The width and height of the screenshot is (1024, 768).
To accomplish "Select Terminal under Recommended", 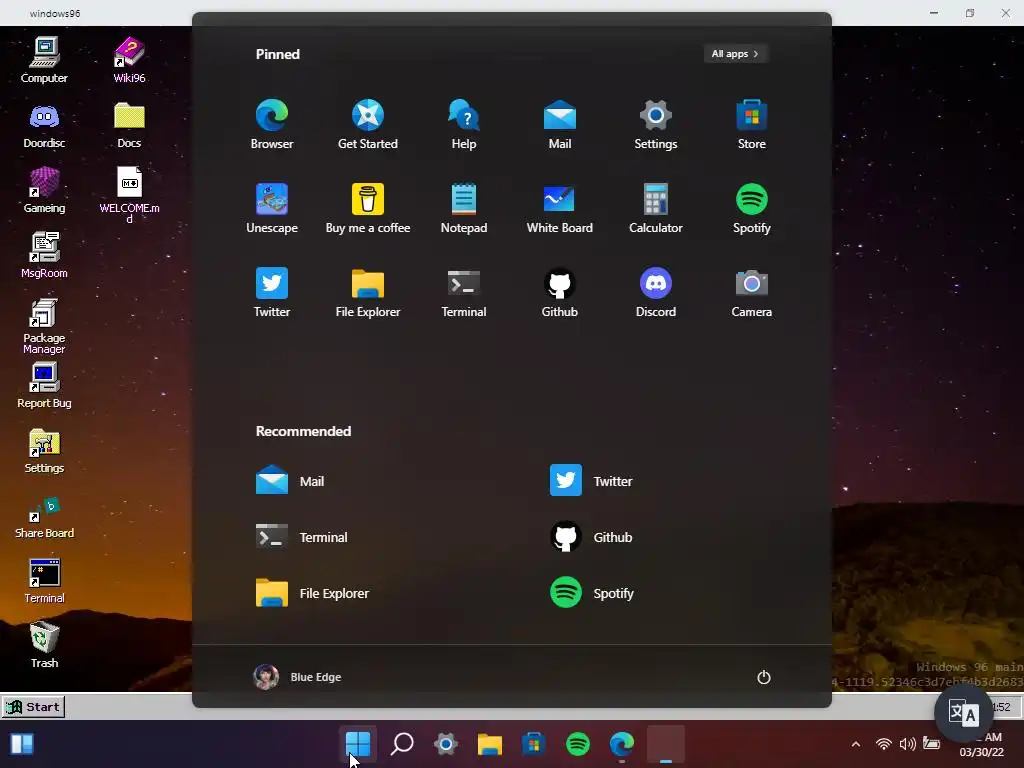I will pos(302,537).
